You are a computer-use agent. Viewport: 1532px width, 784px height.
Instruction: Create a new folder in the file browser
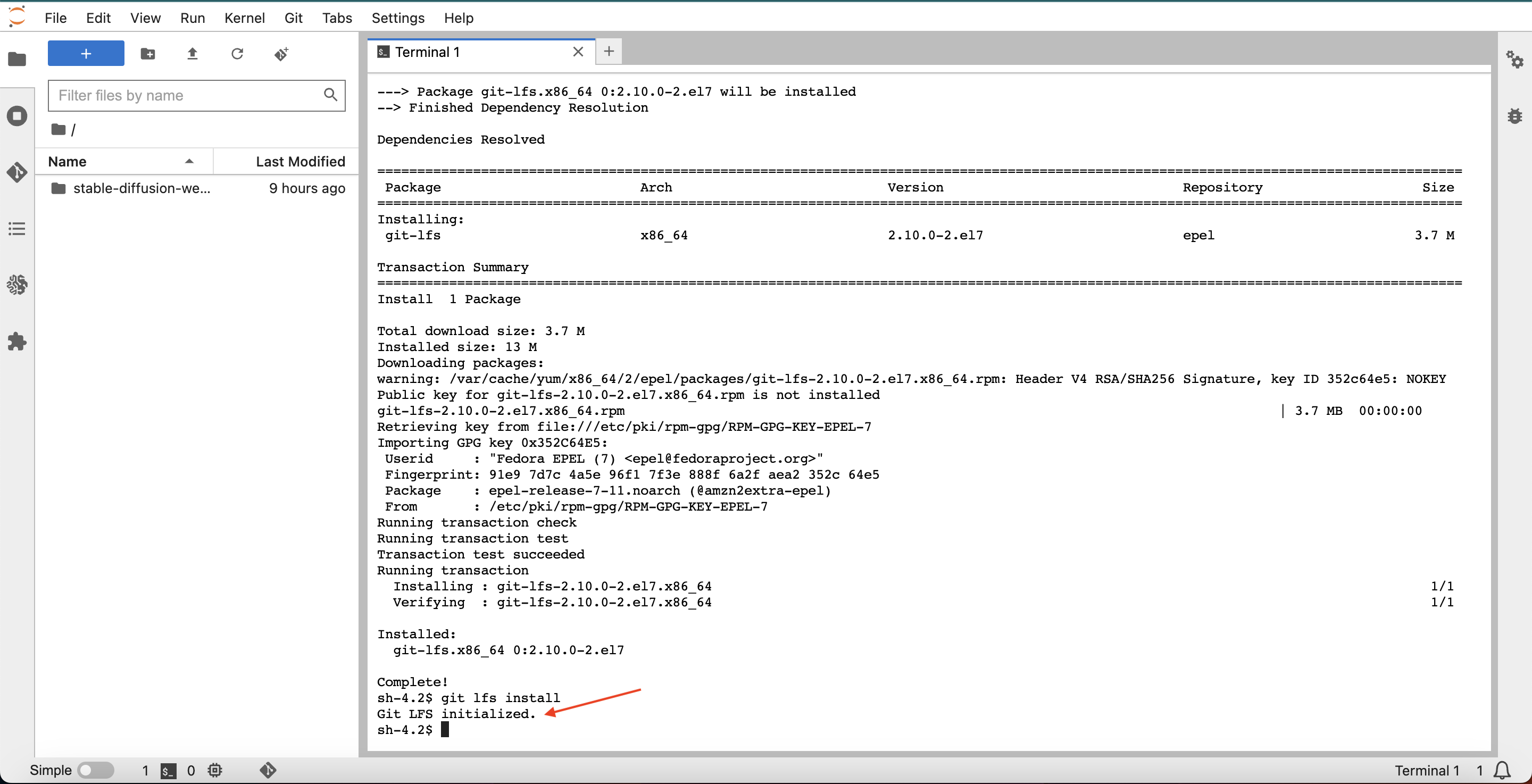(147, 53)
